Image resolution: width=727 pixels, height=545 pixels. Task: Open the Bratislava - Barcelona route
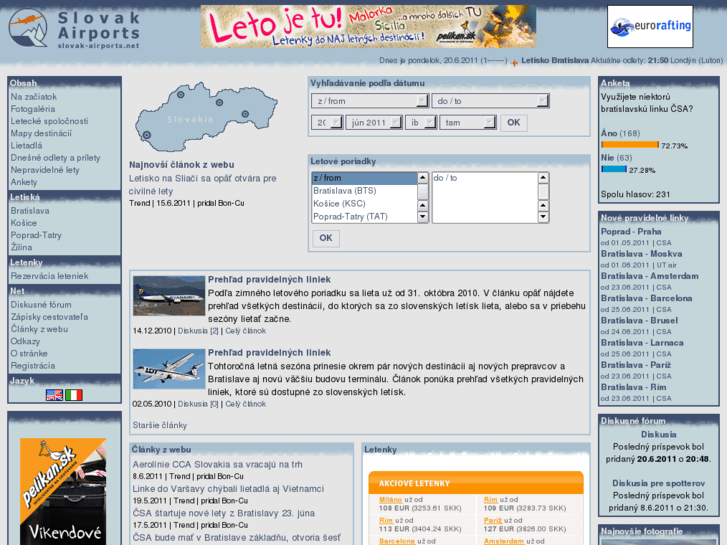coord(646,298)
